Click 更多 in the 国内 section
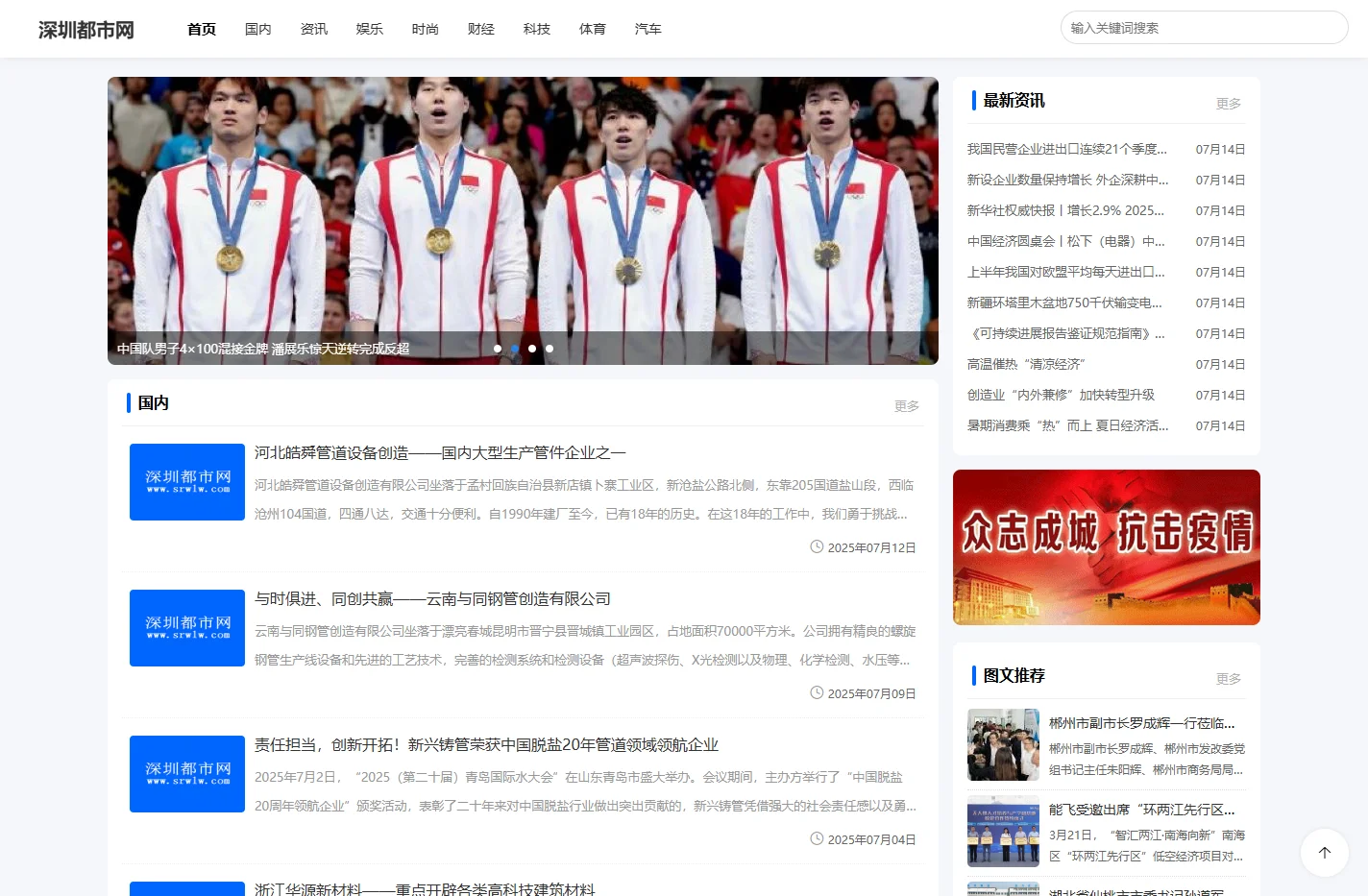This screenshot has width=1368, height=896. pyautogui.click(x=907, y=406)
